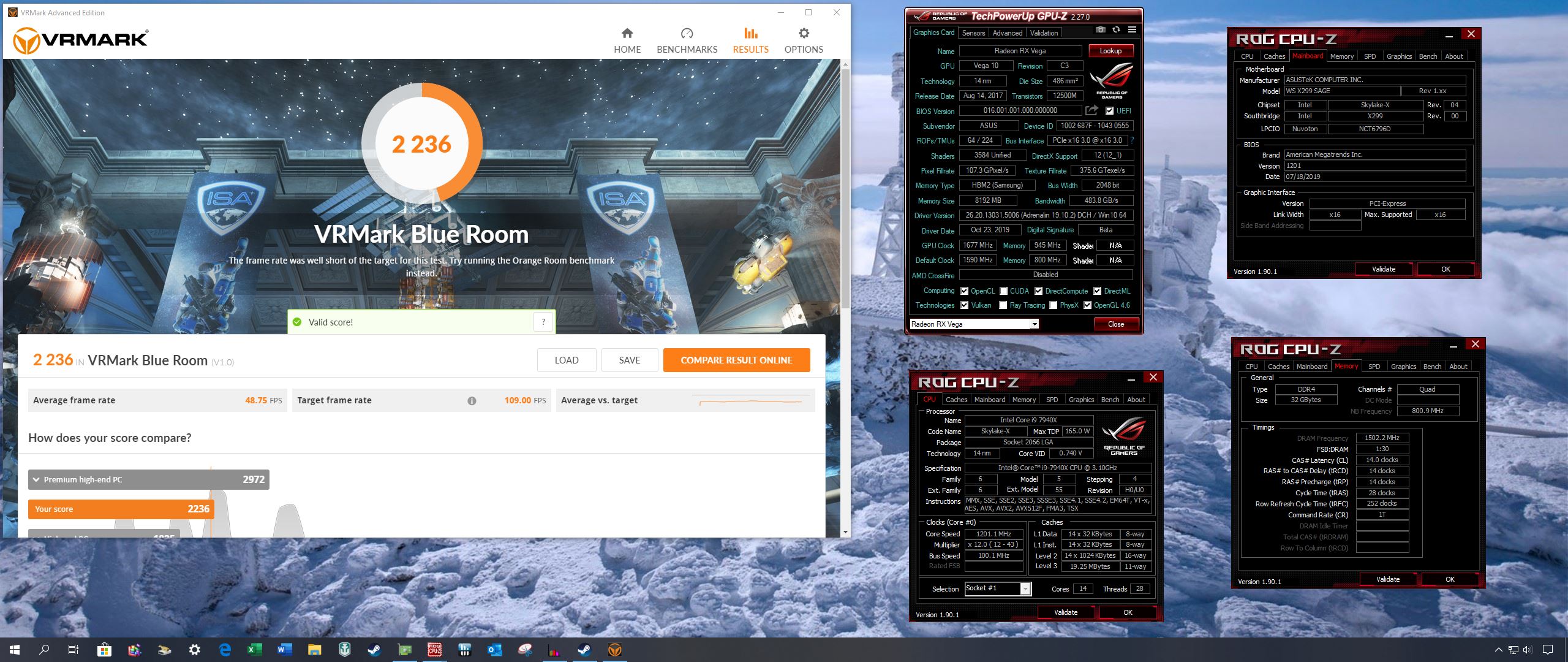Toggle the CUDA checkbox

[x=1004, y=291]
